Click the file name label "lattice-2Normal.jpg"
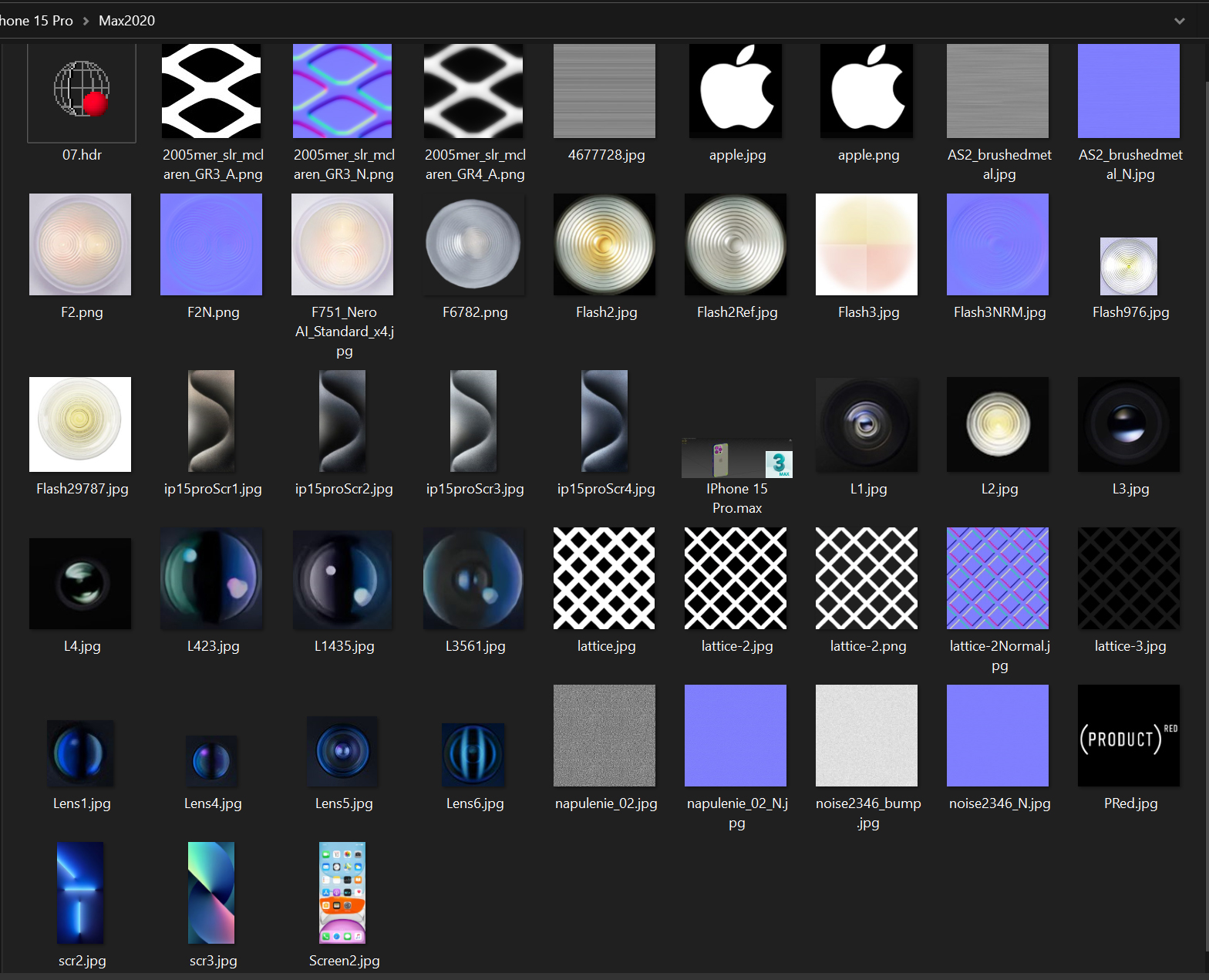1209x980 pixels. point(999,656)
